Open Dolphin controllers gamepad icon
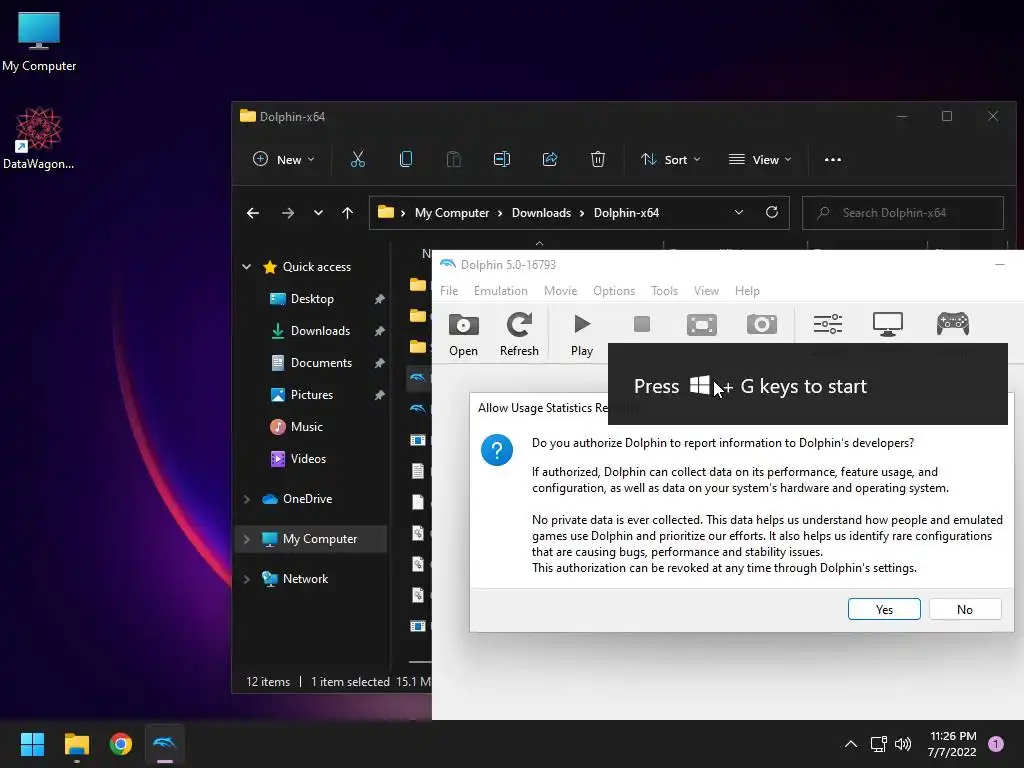The height and width of the screenshot is (768, 1024). [x=953, y=324]
